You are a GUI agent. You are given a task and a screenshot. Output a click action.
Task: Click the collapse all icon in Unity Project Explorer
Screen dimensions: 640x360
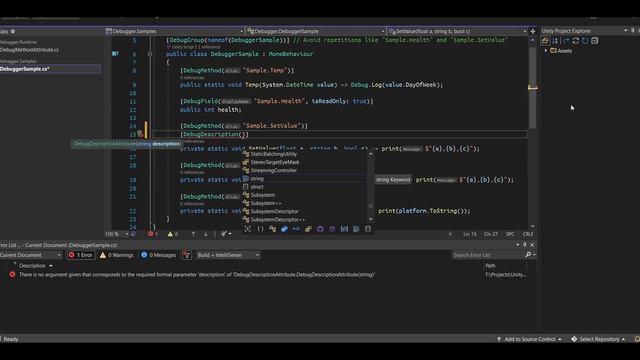[x=595, y=41]
